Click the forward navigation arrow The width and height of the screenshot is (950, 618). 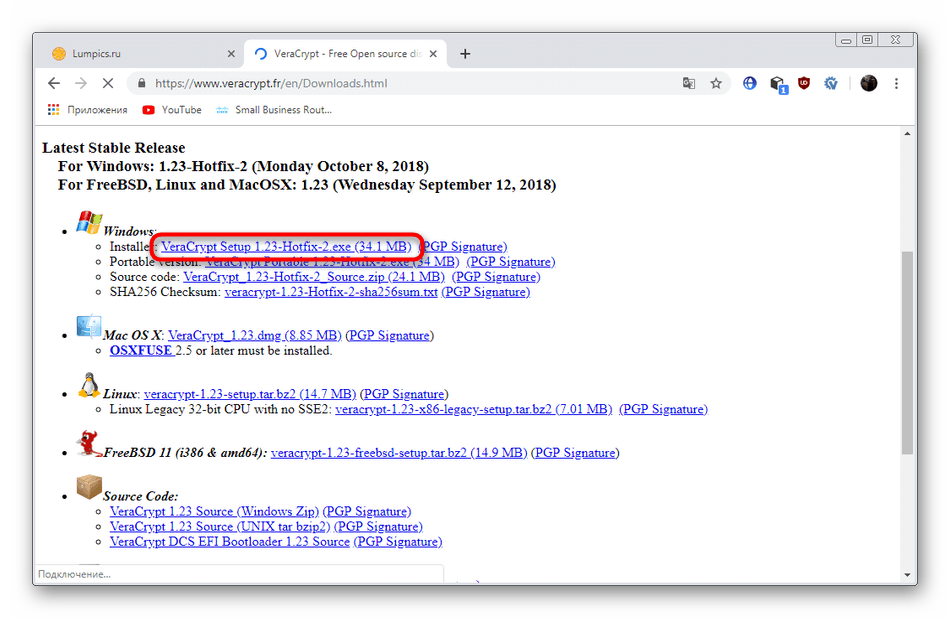click(x=81, y=84)
